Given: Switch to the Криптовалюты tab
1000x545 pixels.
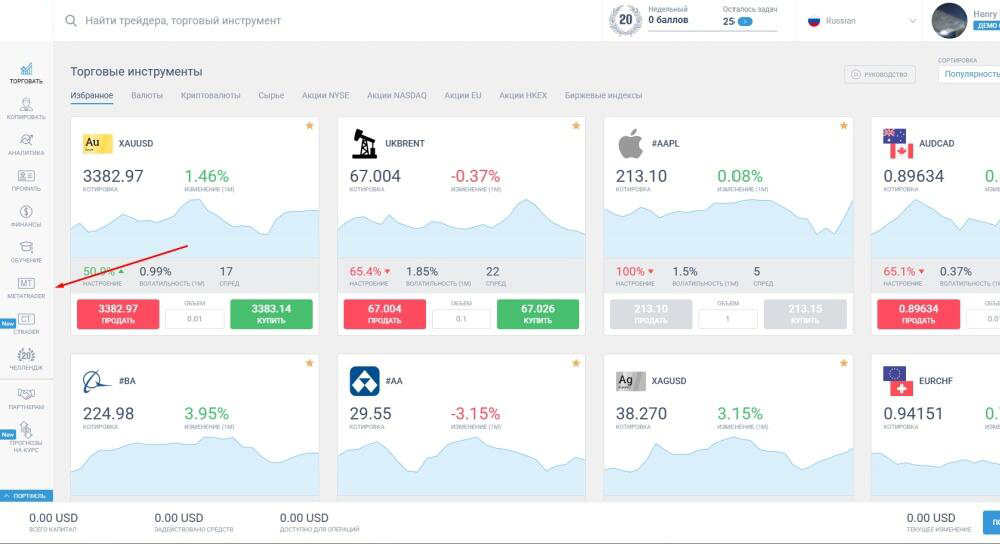Looking at the screenshot, I should click(210, 96).
